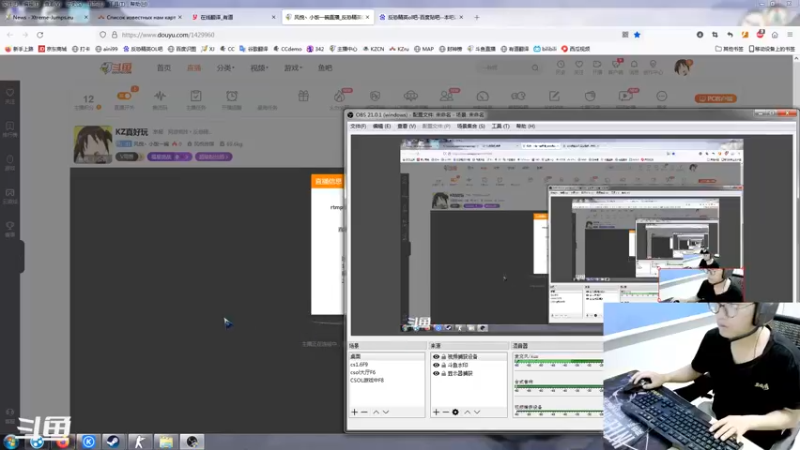Open the 游戏 dropdown in Douyu nav
The height and width of the screenshot is (450, 800).
coord(293,67)
